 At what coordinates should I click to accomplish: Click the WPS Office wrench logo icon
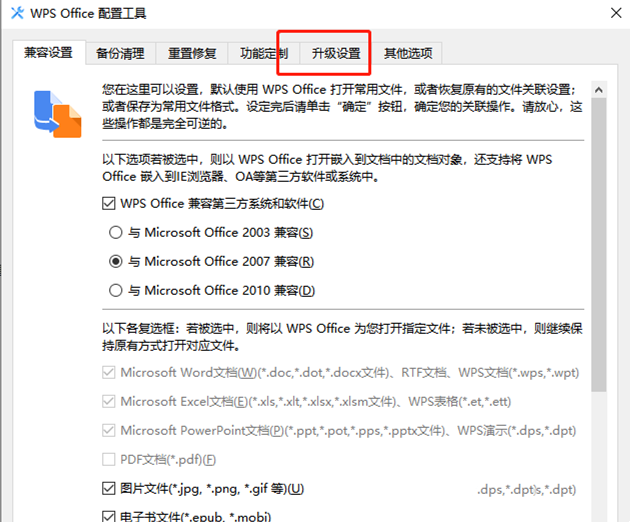click(17, 13)
